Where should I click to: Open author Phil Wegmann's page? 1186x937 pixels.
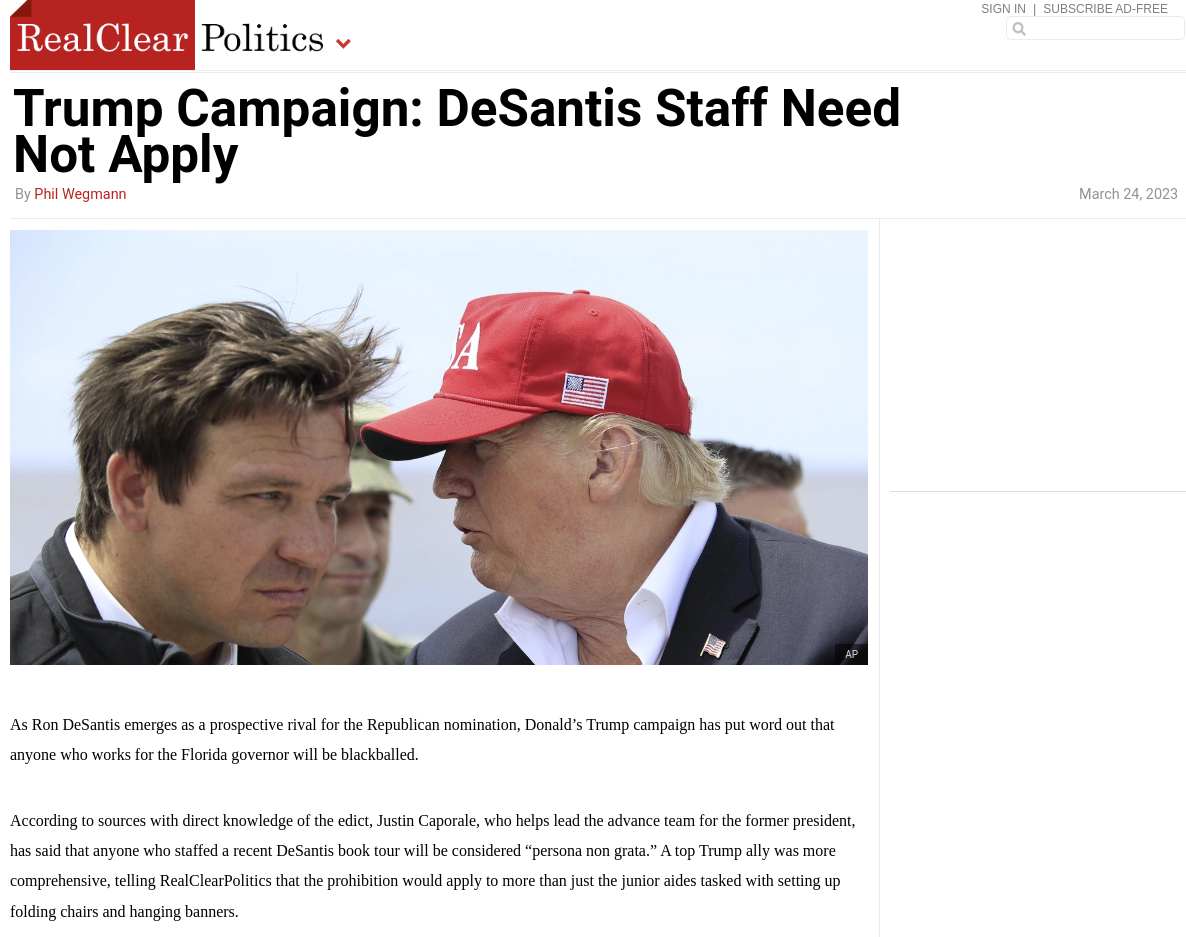80,194
